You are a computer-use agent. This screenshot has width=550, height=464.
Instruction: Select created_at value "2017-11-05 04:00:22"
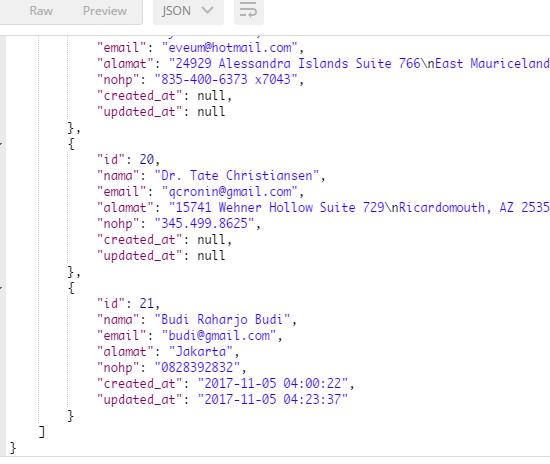[x=273, y=383]
